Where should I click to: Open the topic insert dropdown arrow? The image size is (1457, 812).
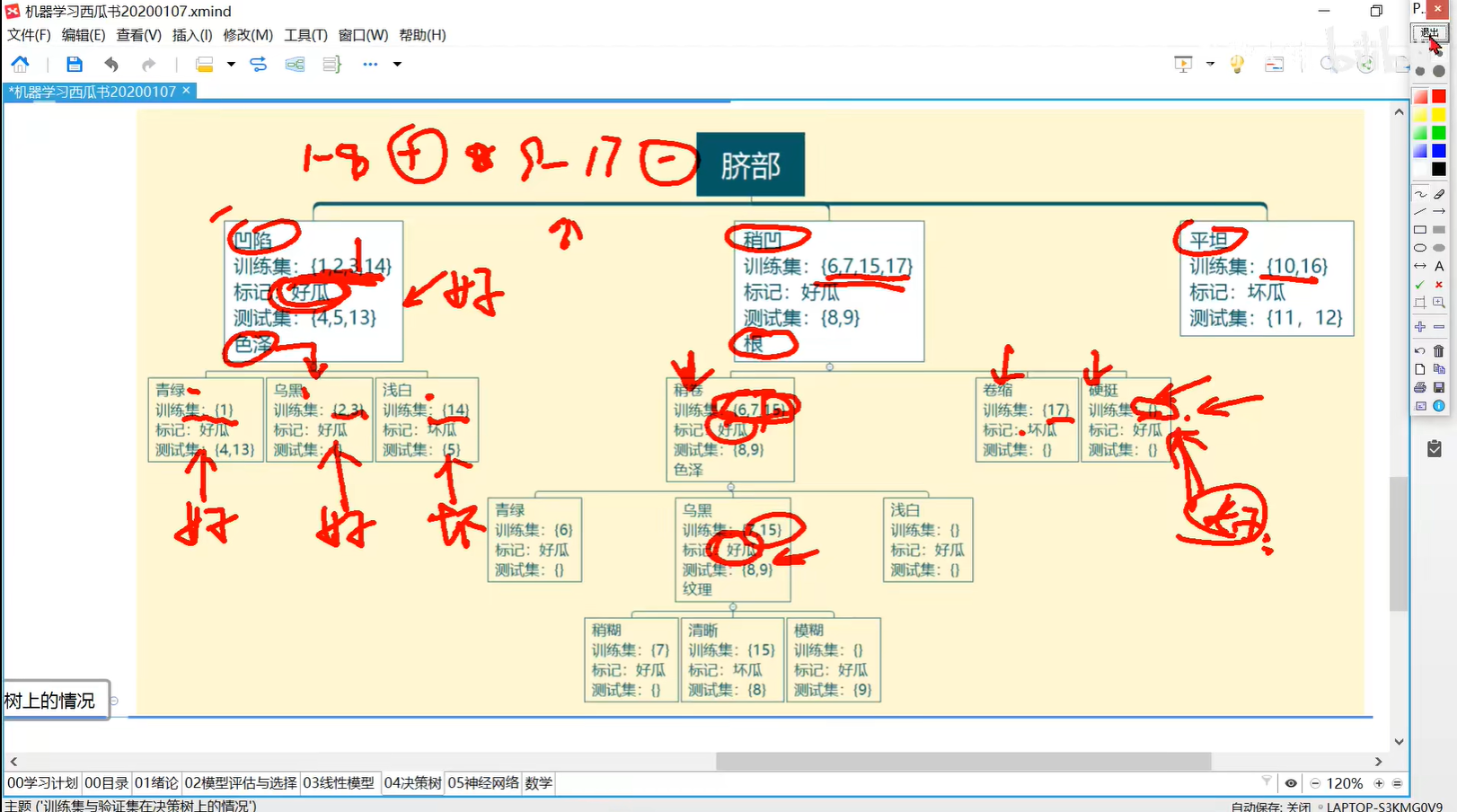(231, 64)
